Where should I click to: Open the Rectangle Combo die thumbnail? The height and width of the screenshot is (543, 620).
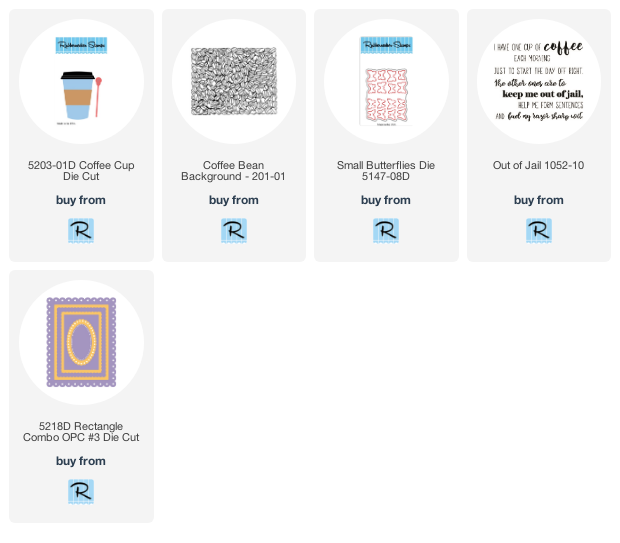[81, 342]
